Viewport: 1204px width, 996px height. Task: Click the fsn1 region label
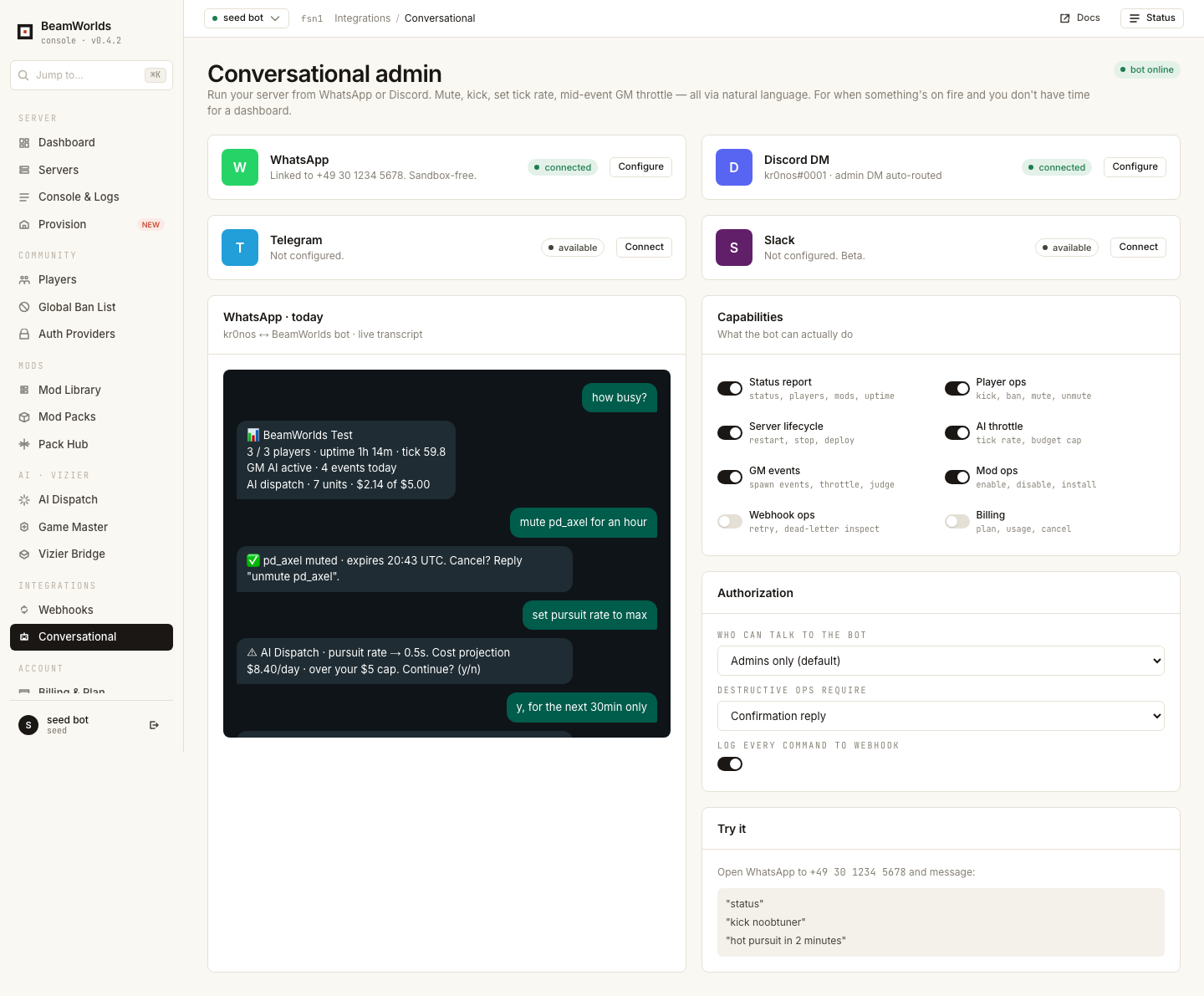312,18
